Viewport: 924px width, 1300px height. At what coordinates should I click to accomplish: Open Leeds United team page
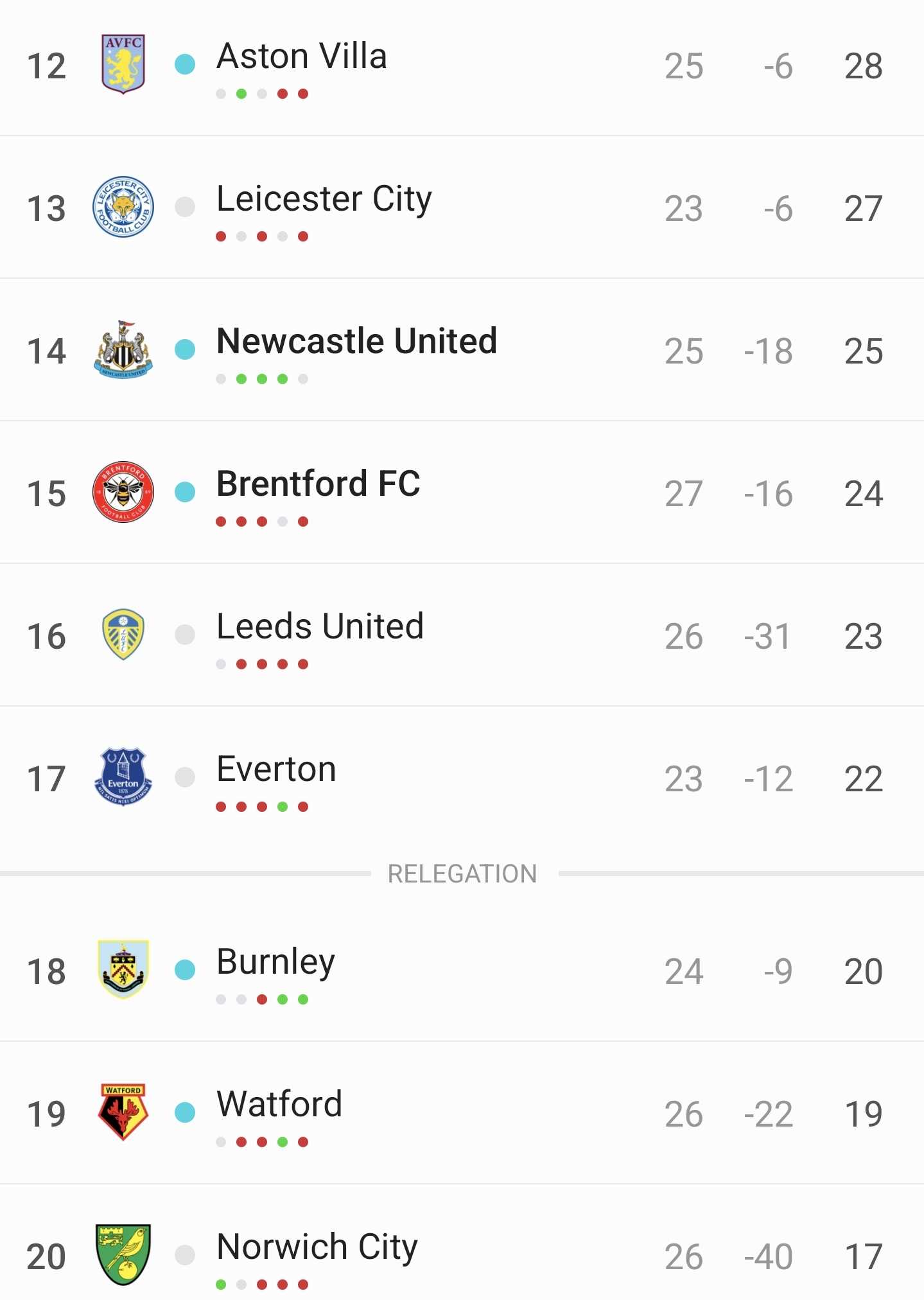[x=320, y=626]
